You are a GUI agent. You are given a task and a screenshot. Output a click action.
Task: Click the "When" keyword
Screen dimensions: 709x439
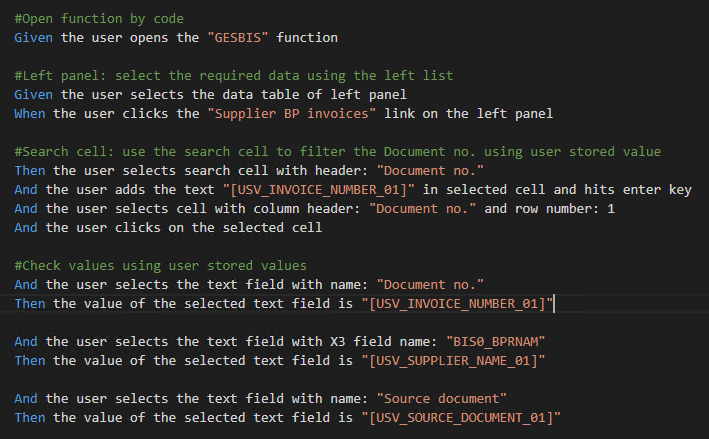point(30,114)
